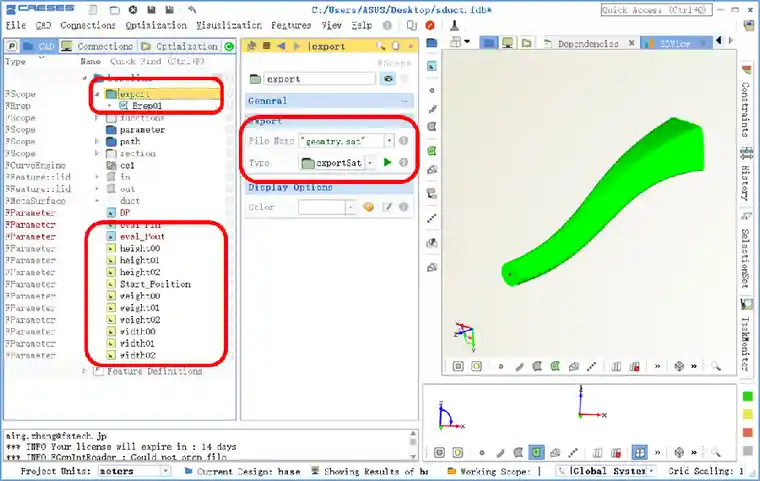Click the save-as disk icon in top toolbar
Image resolution: width=760 pixels, height=481 pixels.
pos(170,10)
